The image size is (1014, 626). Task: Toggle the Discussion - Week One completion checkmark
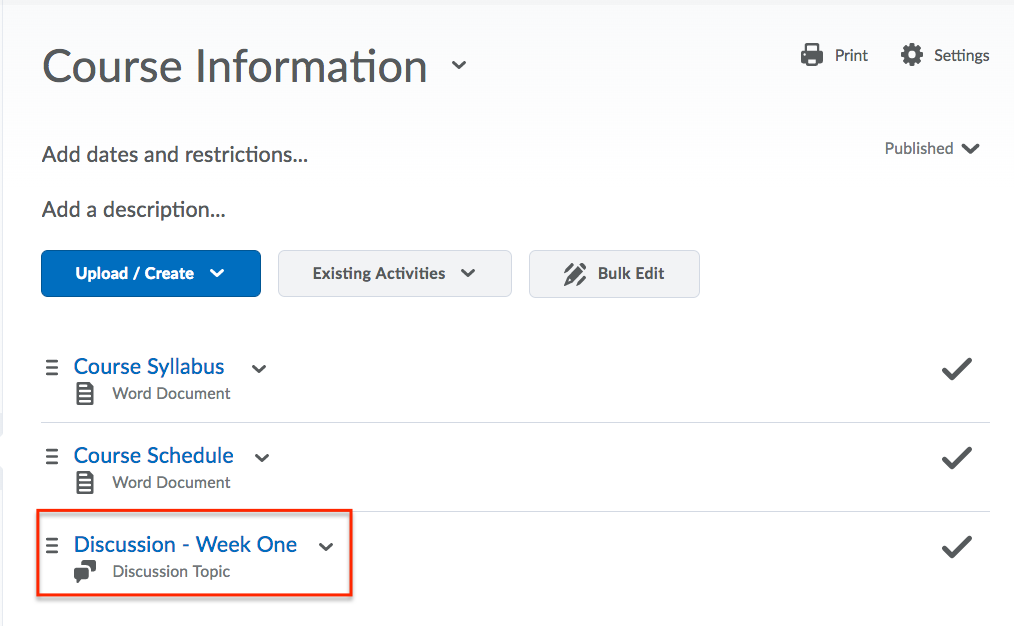[x=956, y=547]
